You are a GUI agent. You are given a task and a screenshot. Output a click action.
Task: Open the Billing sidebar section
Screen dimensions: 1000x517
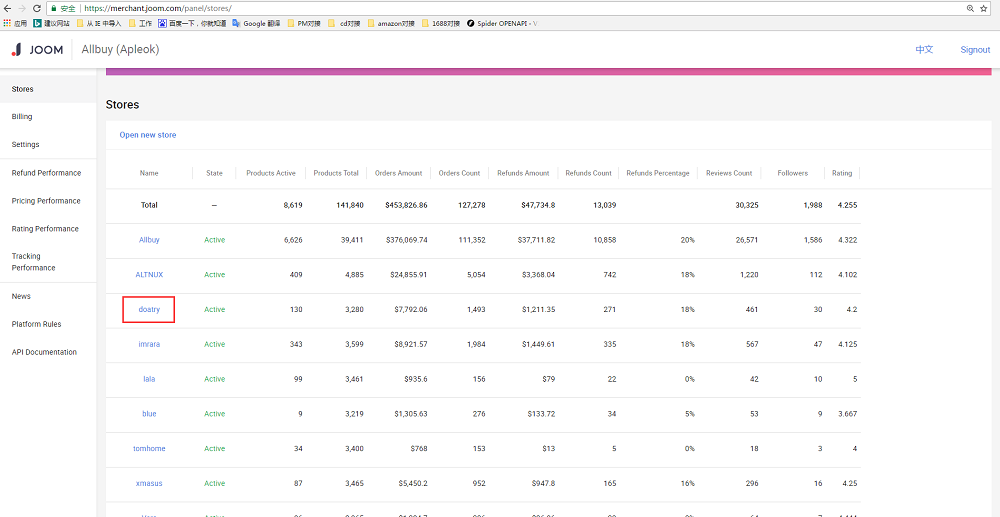point(22,117)
